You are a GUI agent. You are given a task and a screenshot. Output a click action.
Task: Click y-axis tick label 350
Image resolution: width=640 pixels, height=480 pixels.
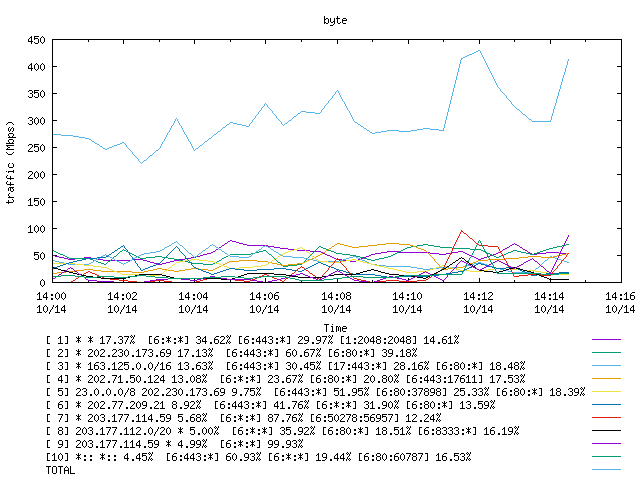(x=36, y=94)
